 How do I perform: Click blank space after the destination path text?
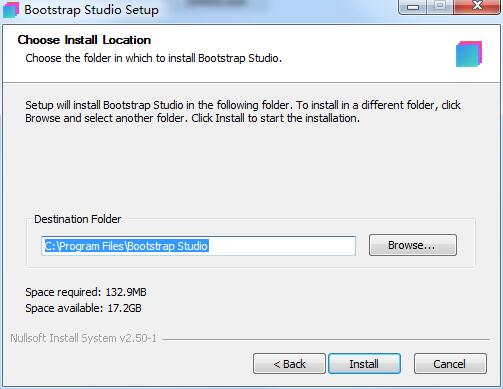282,246
